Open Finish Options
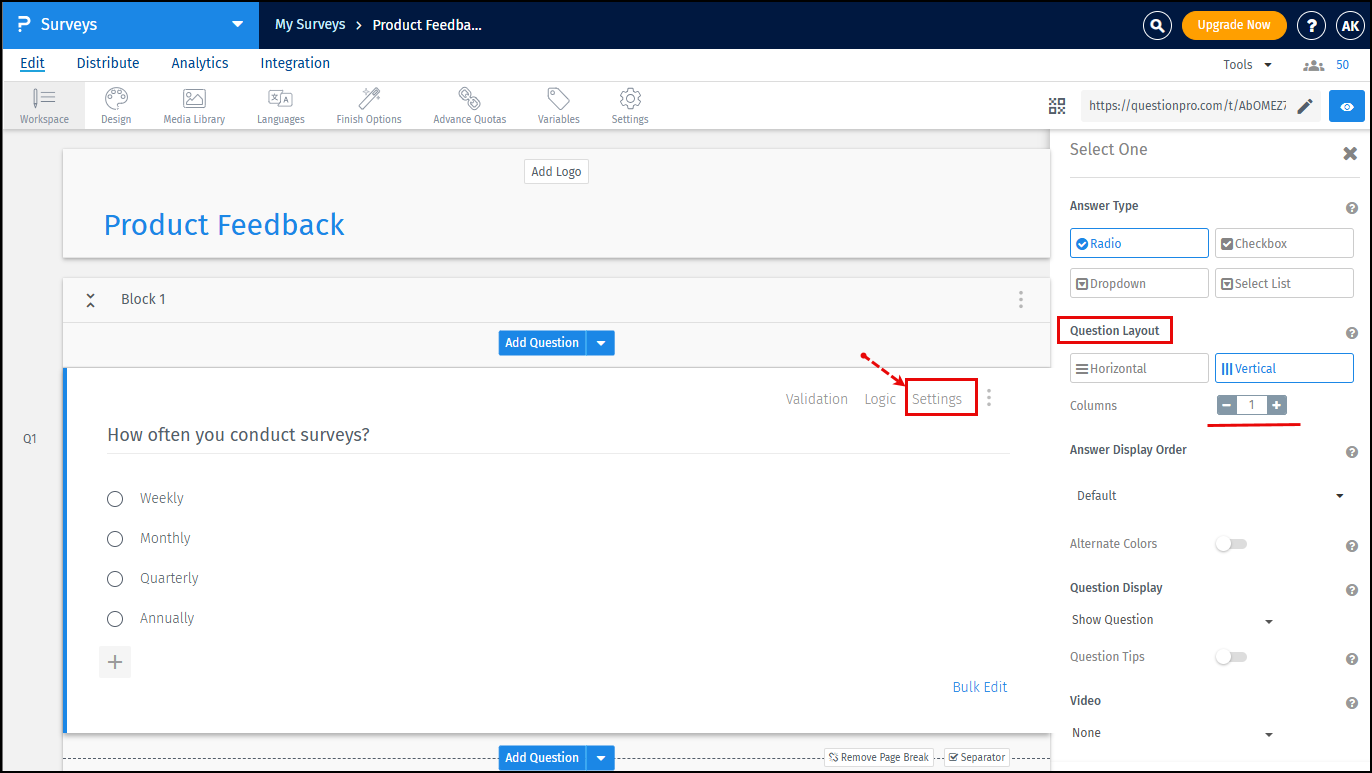The image size is (1372, 773). point(368,105)
